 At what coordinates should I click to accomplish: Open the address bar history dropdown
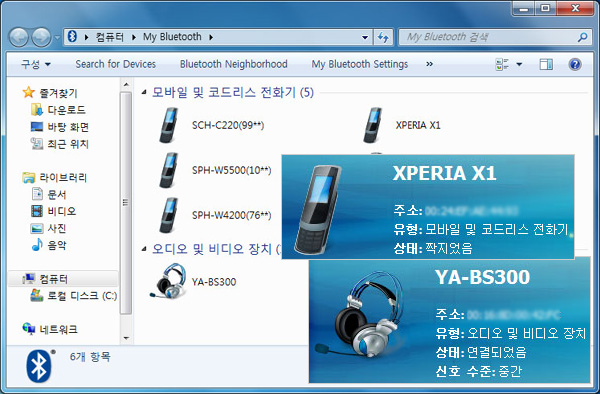[365, 37]
